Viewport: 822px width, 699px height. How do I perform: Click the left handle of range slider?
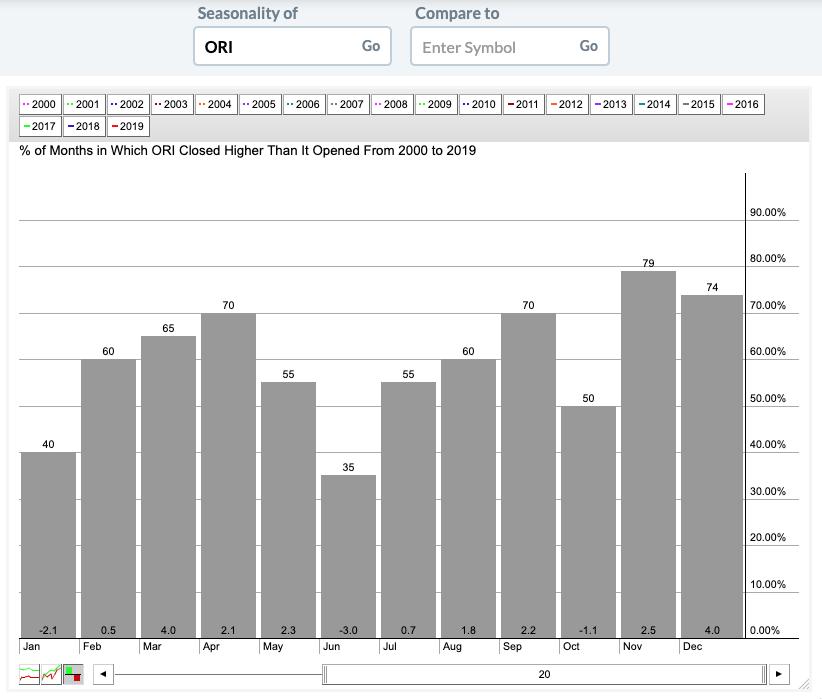coord(325,674)
